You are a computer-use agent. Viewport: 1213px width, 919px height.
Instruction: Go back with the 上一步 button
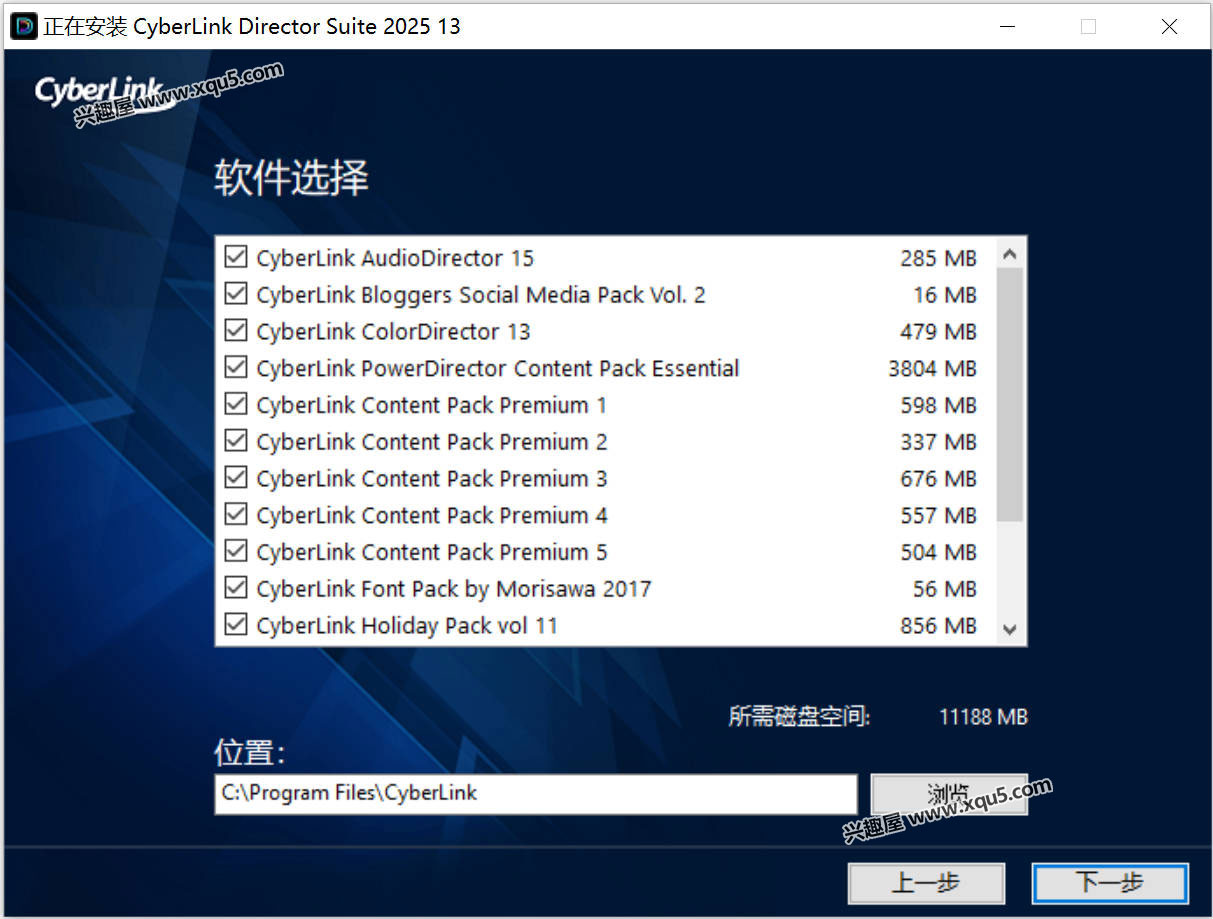[x=926, y=883]
